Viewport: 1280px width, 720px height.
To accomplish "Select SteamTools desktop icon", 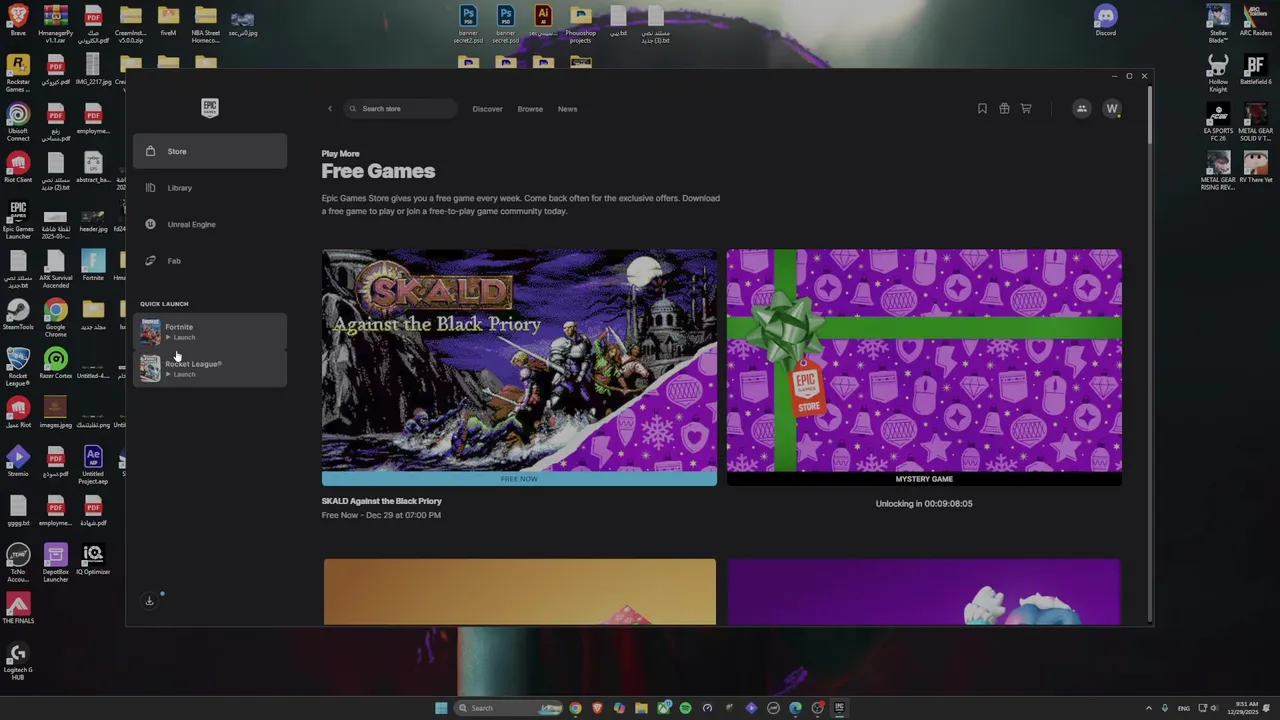I will [x=18, y=315].
